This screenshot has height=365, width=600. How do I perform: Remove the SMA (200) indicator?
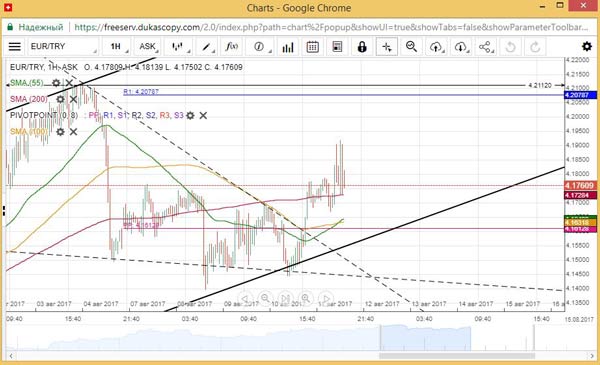tap(73, 99)
